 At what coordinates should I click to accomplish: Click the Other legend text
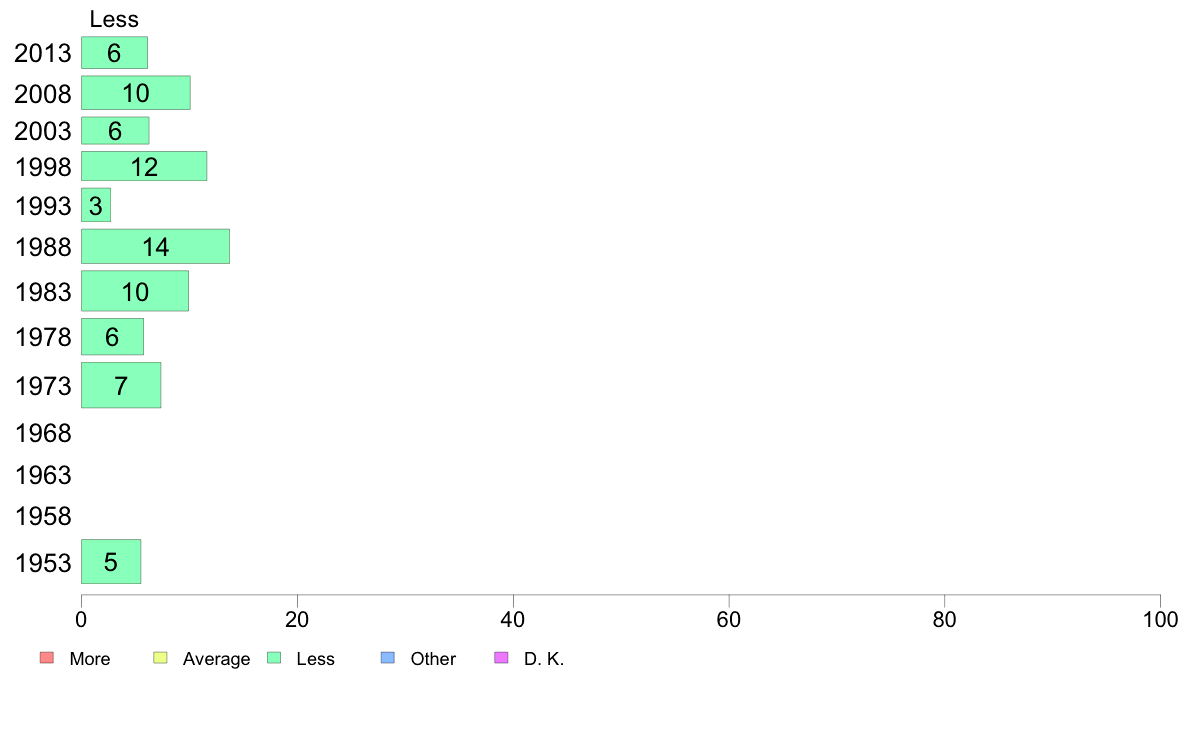click(433, 659)
